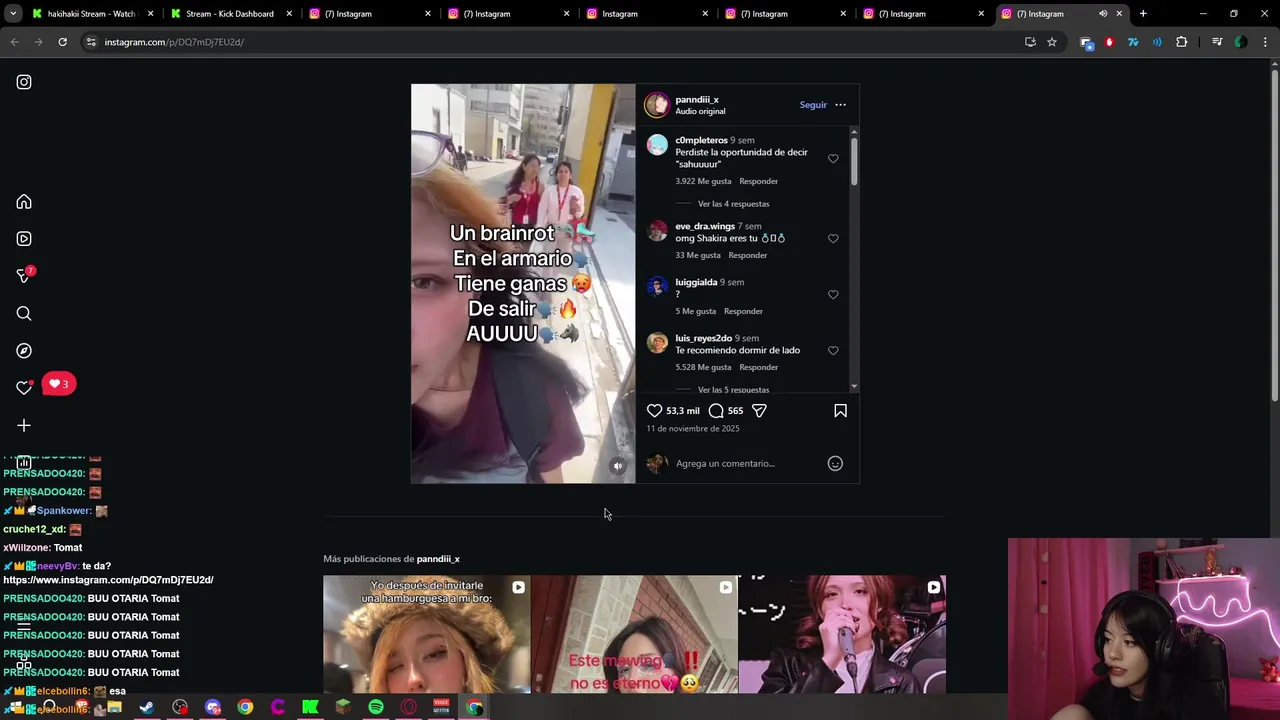Like luis_reyes2do comment
The width and height of the screenshot is (1280, 720).
[x=833, y=350]
